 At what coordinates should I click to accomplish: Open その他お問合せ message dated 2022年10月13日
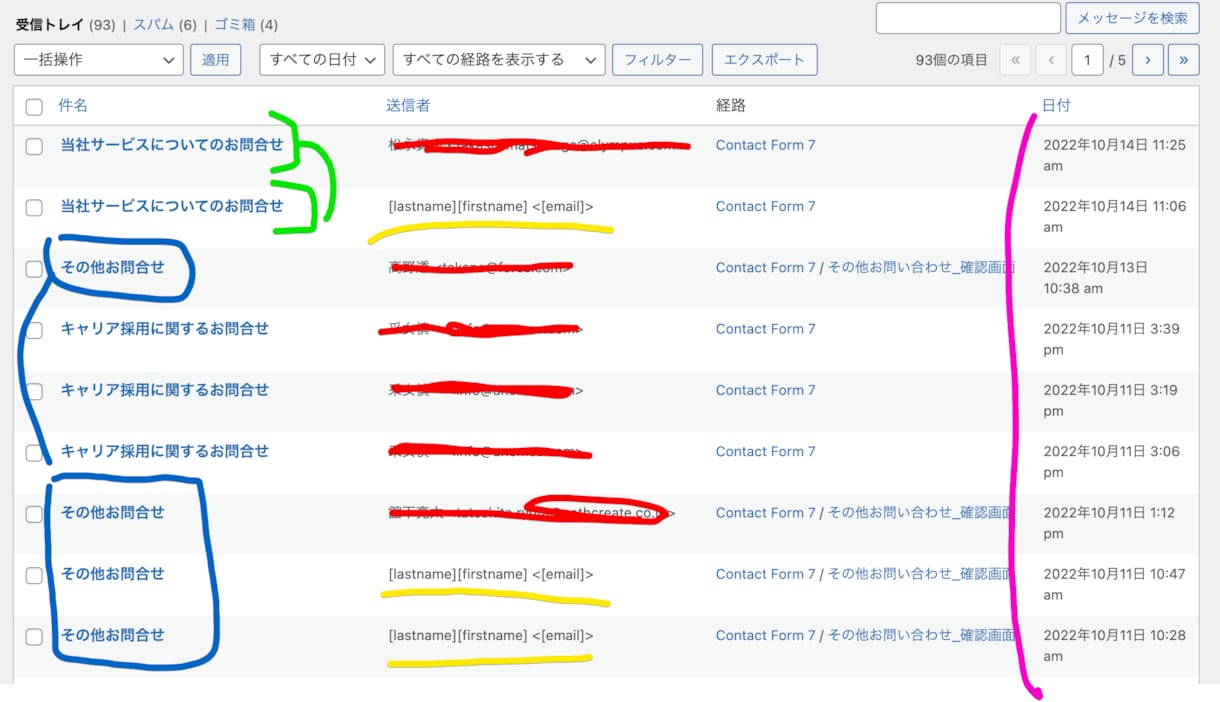(112, 267)
